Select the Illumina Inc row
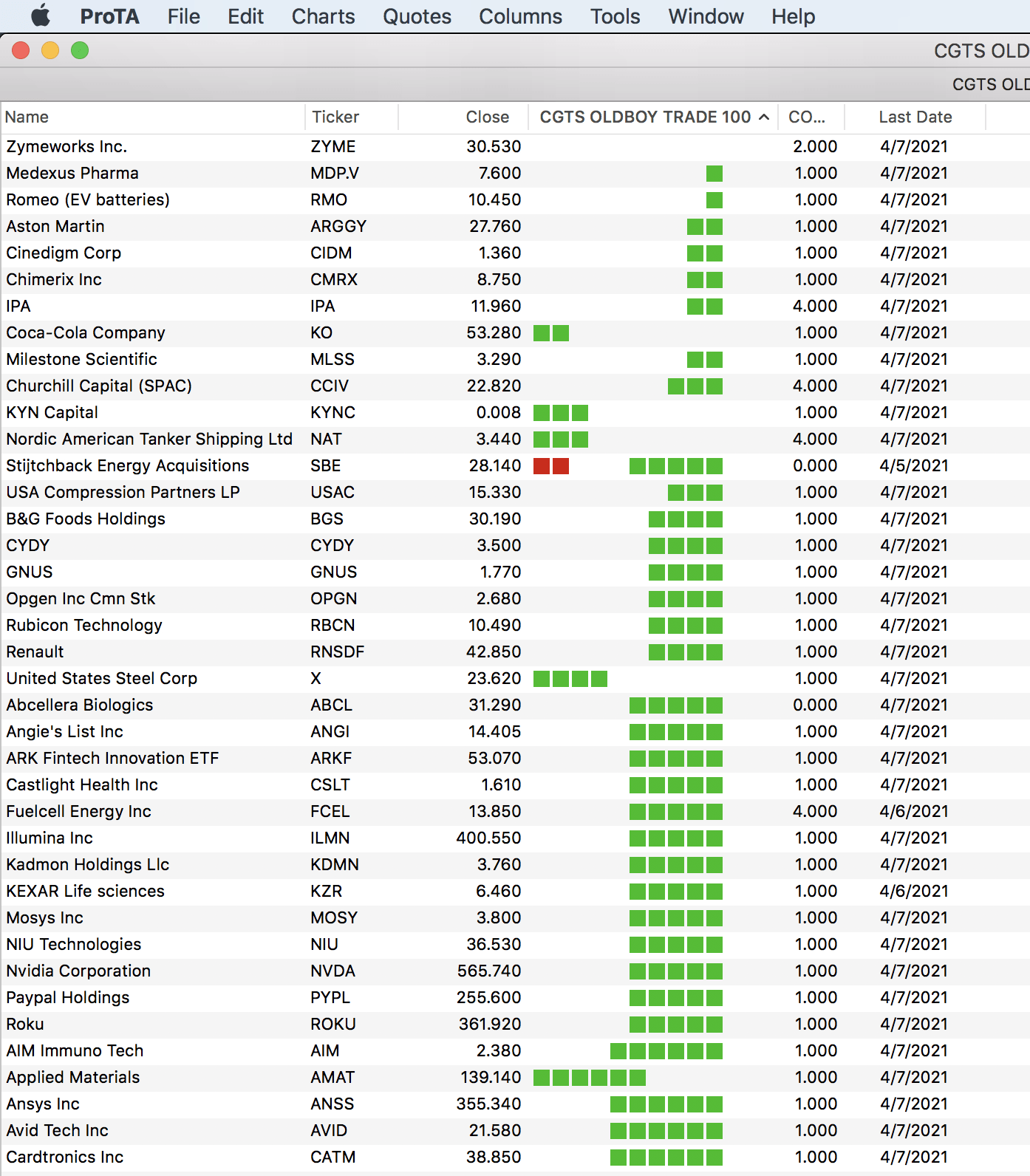Screen dimensions: 1030x1176 pyautogui.click(x=515, y=838)
